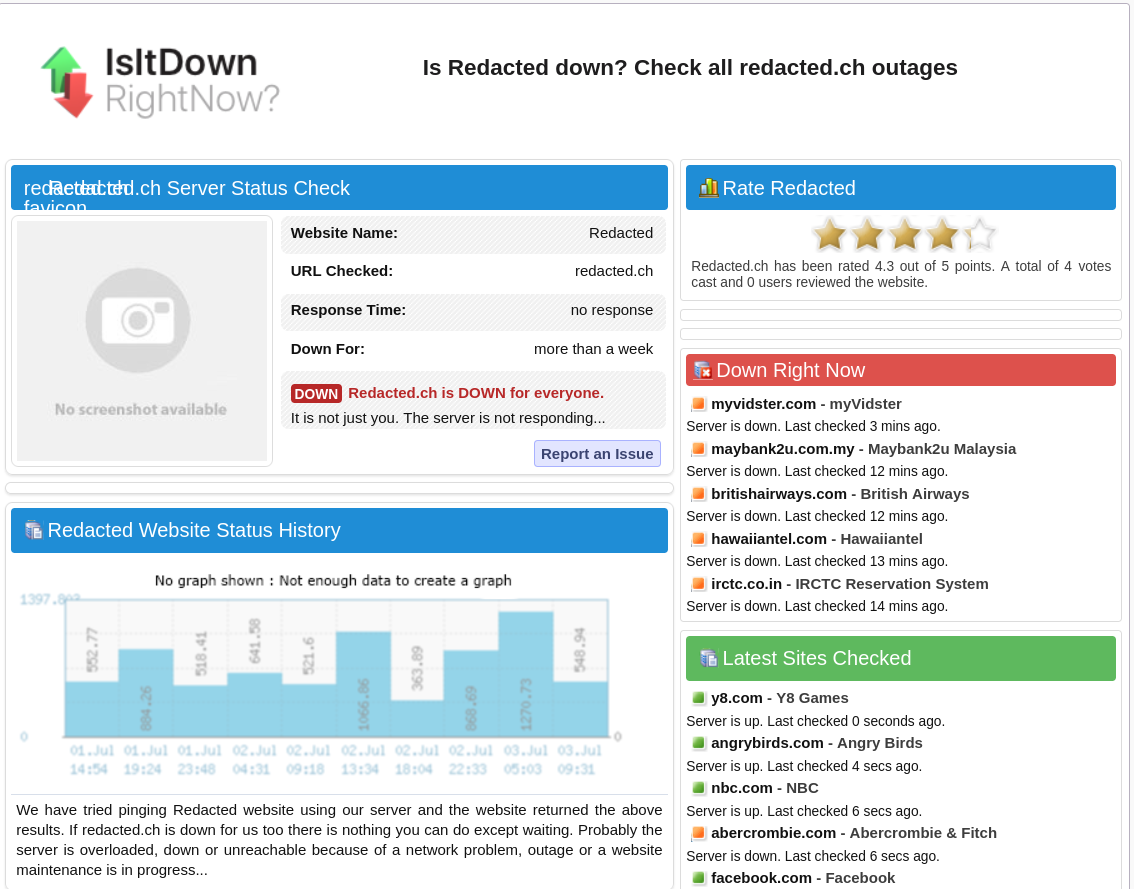Click the orange status icon beside myvidster.com
The height and width of the screenshot is (889, 1134).
[698, 404]
